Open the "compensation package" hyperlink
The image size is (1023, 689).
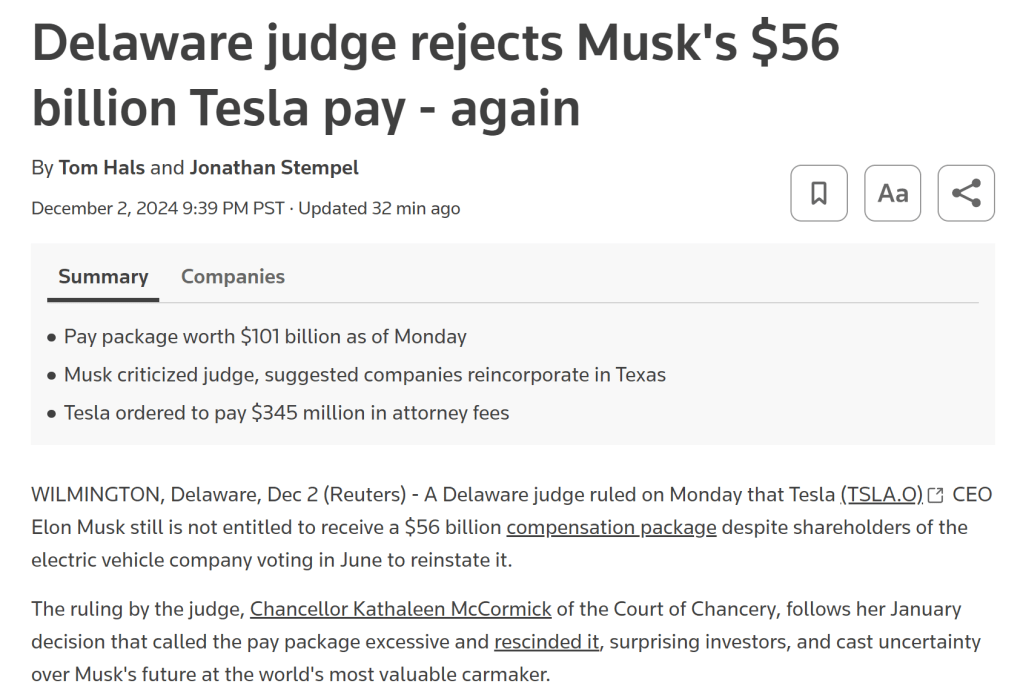coord(611,527)
